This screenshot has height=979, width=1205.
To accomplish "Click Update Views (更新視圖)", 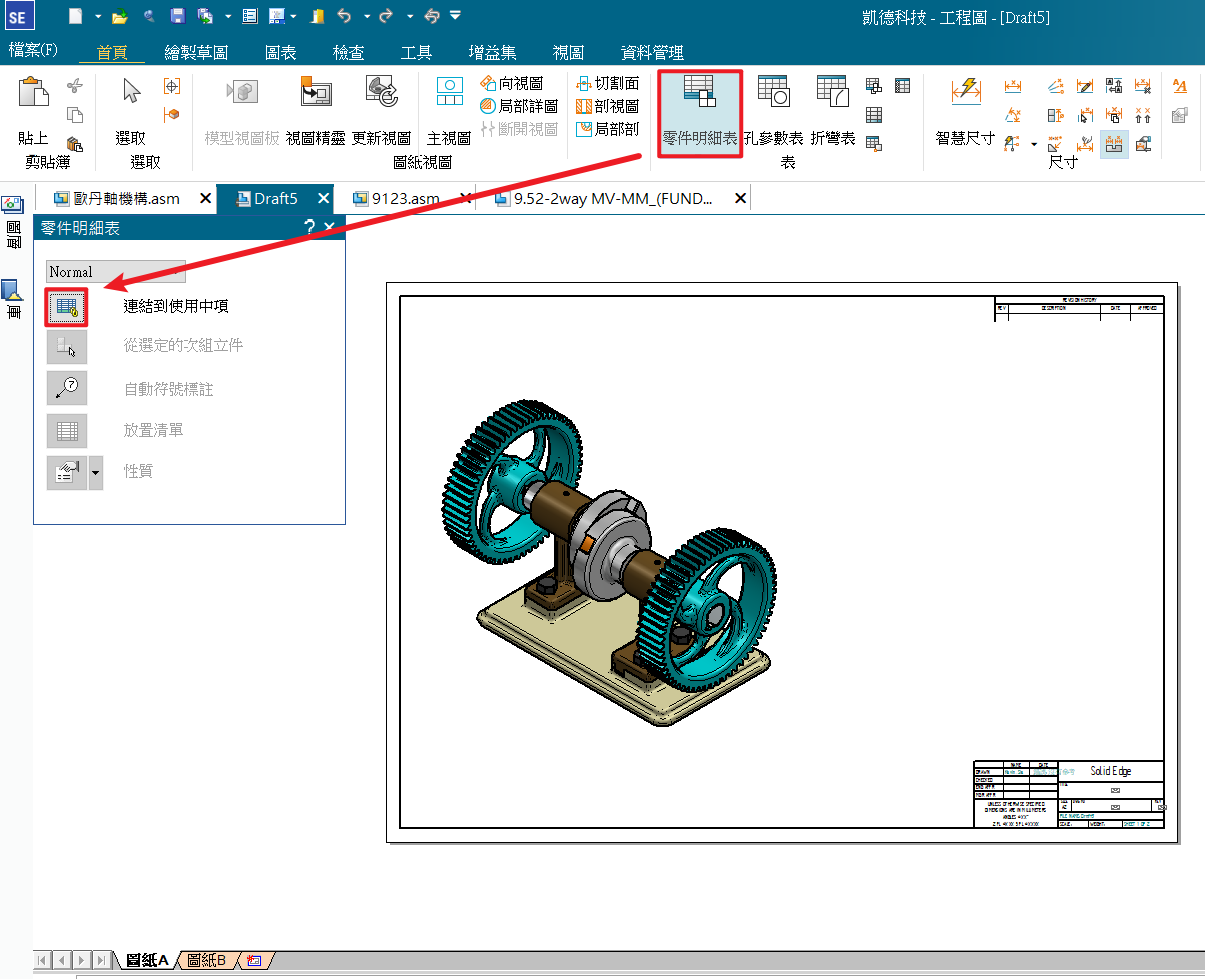I will tap(381, 110).
